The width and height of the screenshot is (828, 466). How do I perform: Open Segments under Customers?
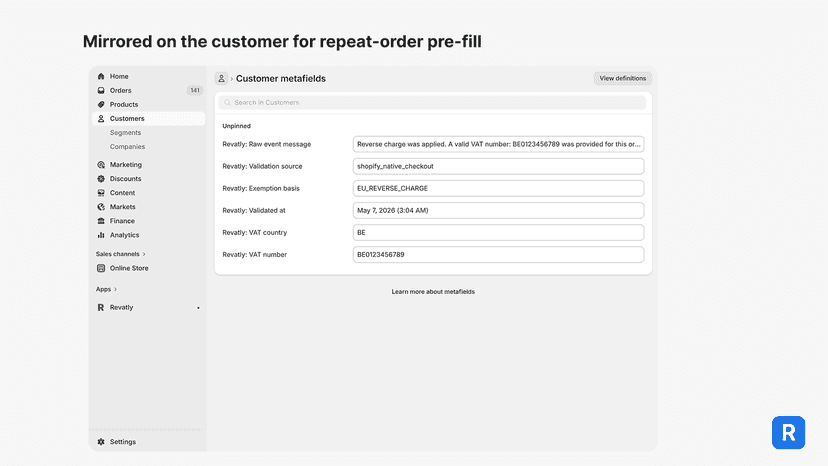[x=125, y=133]
